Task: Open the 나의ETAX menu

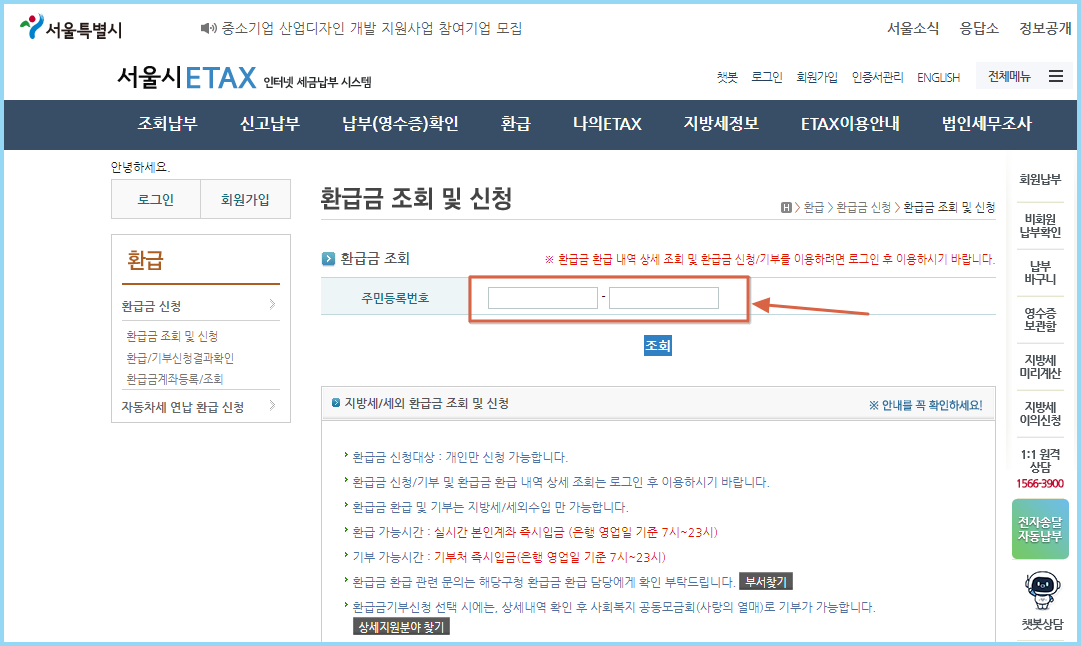Action: [606, 124]
